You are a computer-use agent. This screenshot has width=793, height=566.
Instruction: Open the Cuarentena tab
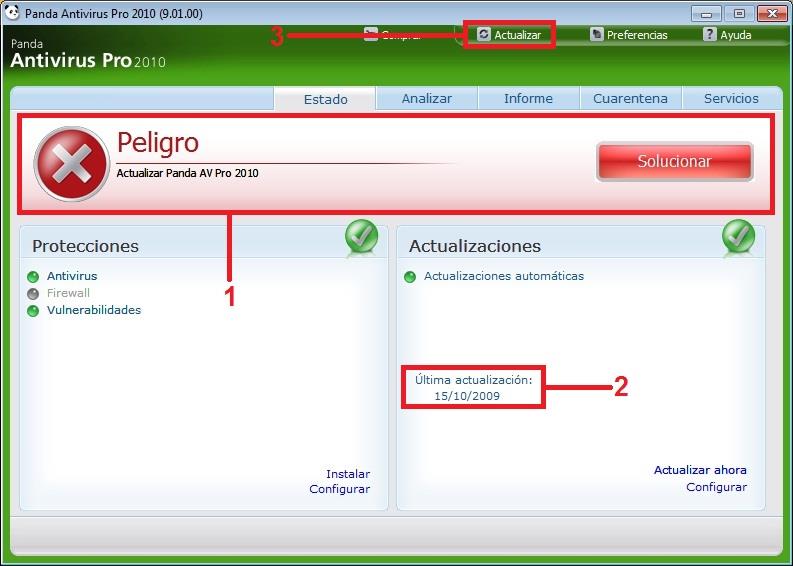[x=630, y=98]
